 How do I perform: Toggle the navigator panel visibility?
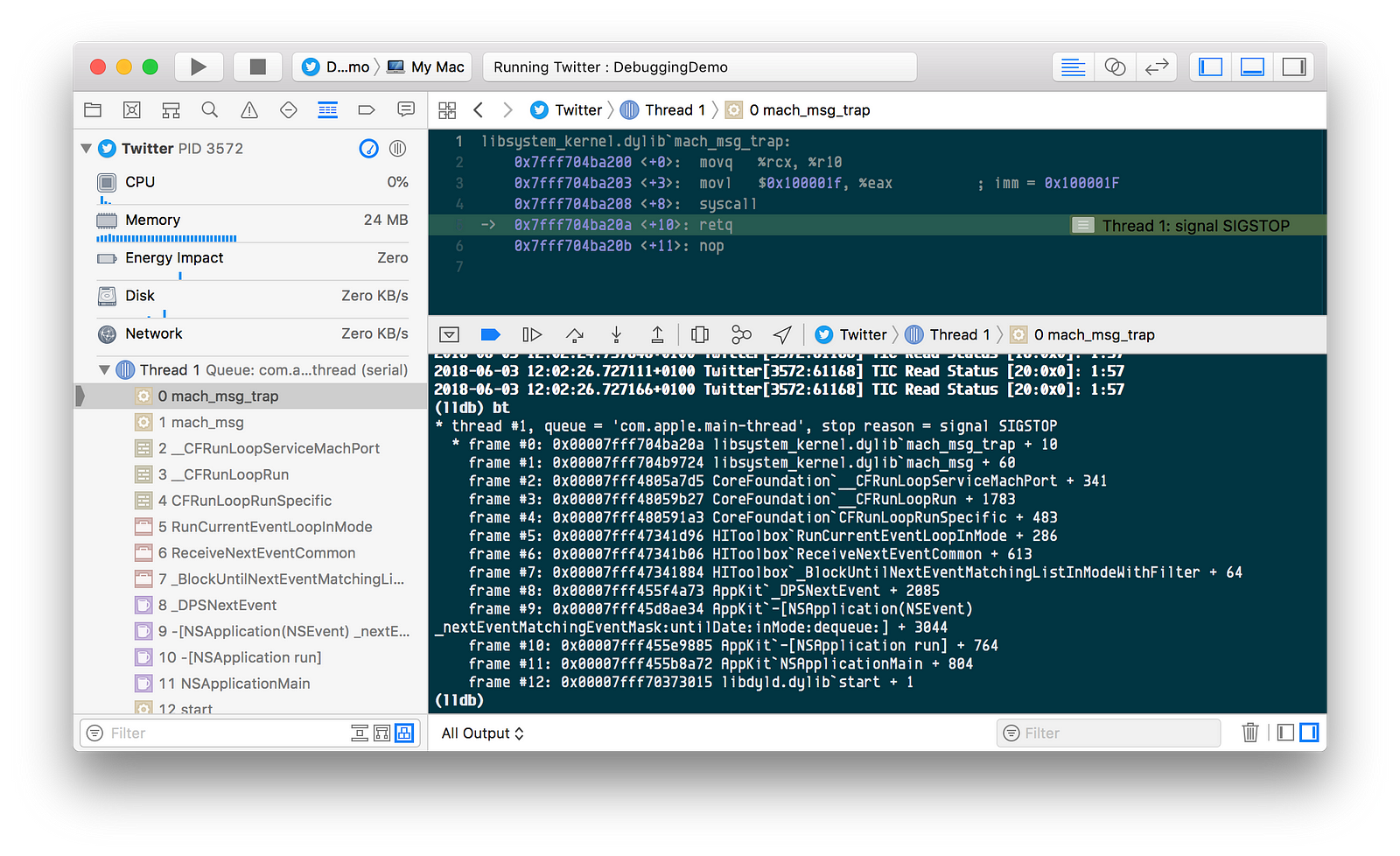click(1211, 67)
